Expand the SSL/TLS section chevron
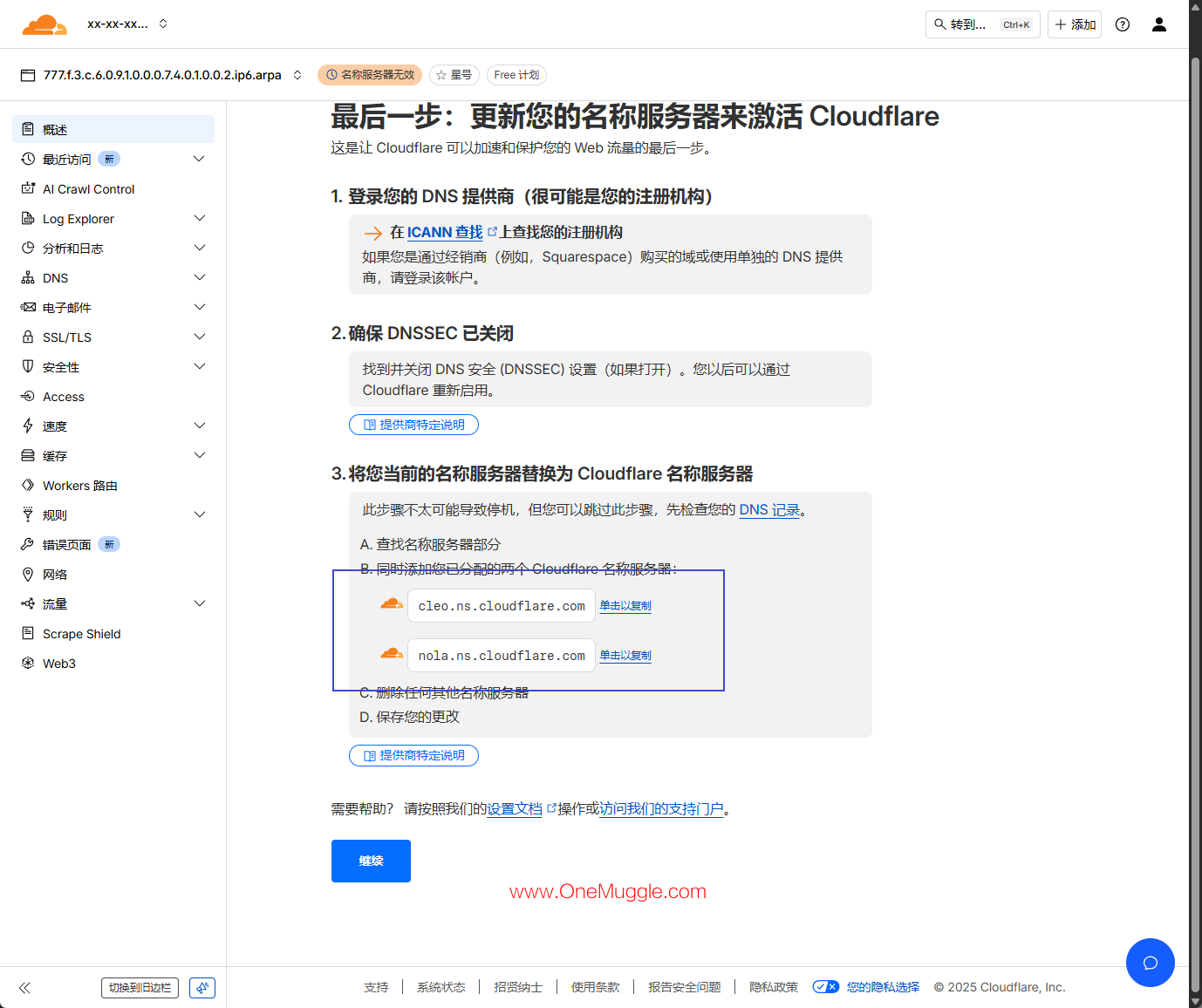The image size is (1202, 1008). 200,337
